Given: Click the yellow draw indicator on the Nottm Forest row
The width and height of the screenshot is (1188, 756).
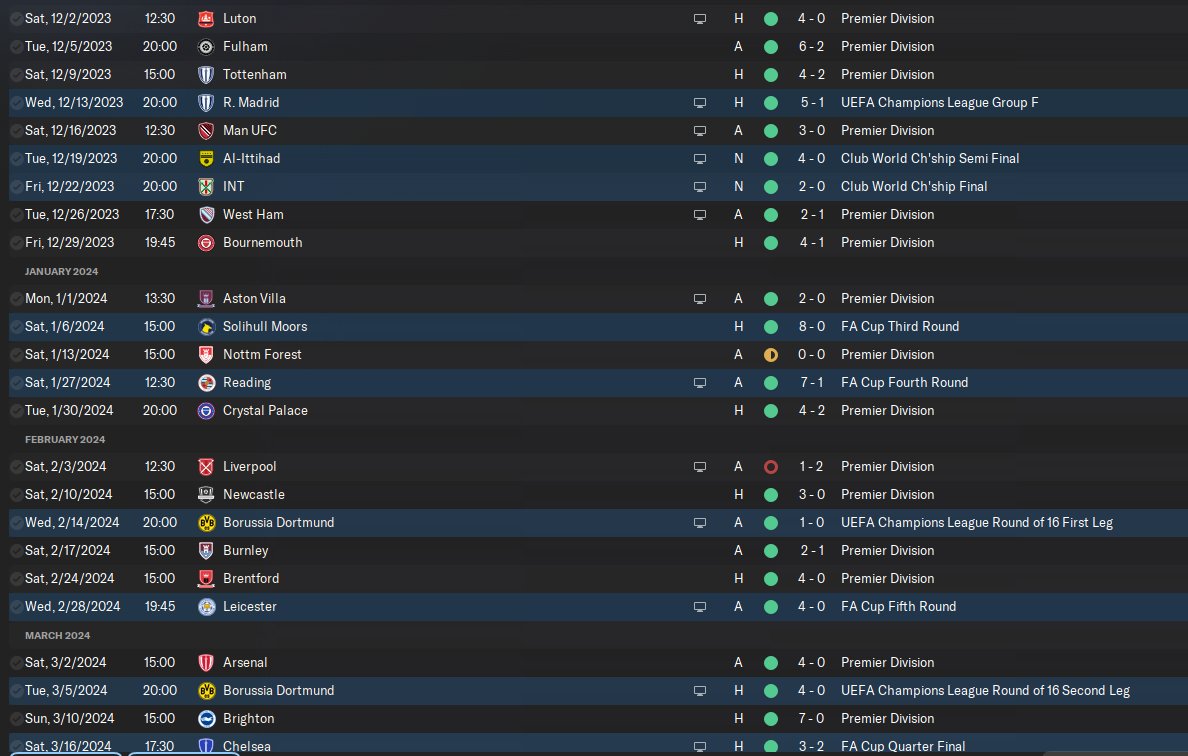Looking at the screenshot, I should [x=770, y=354].
